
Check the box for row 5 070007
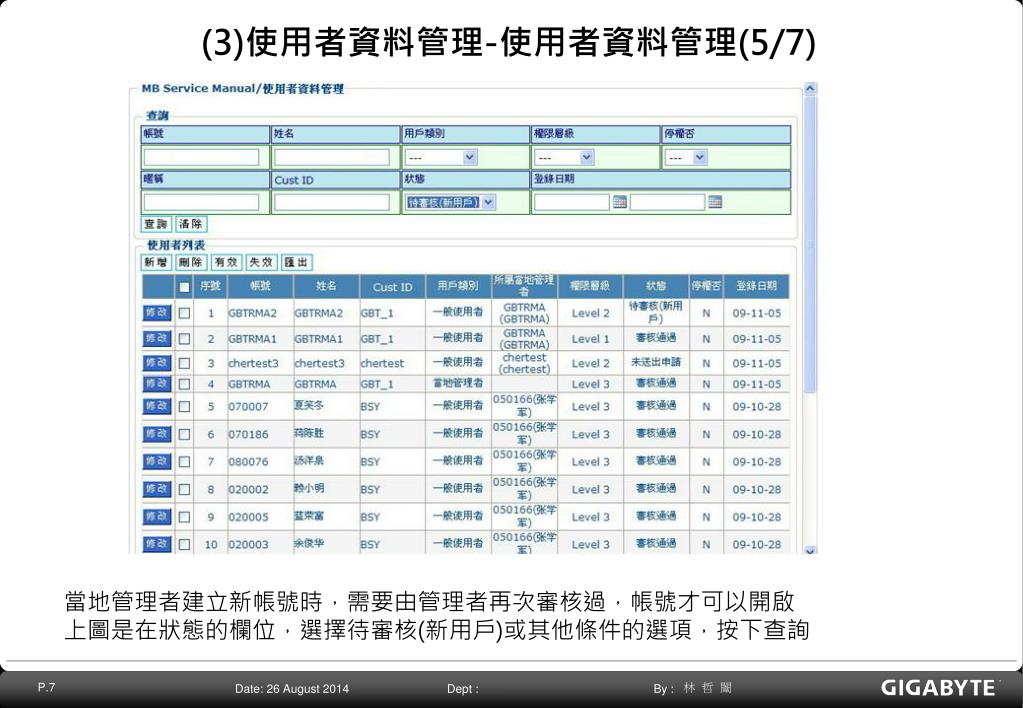[x=185, y=407]
